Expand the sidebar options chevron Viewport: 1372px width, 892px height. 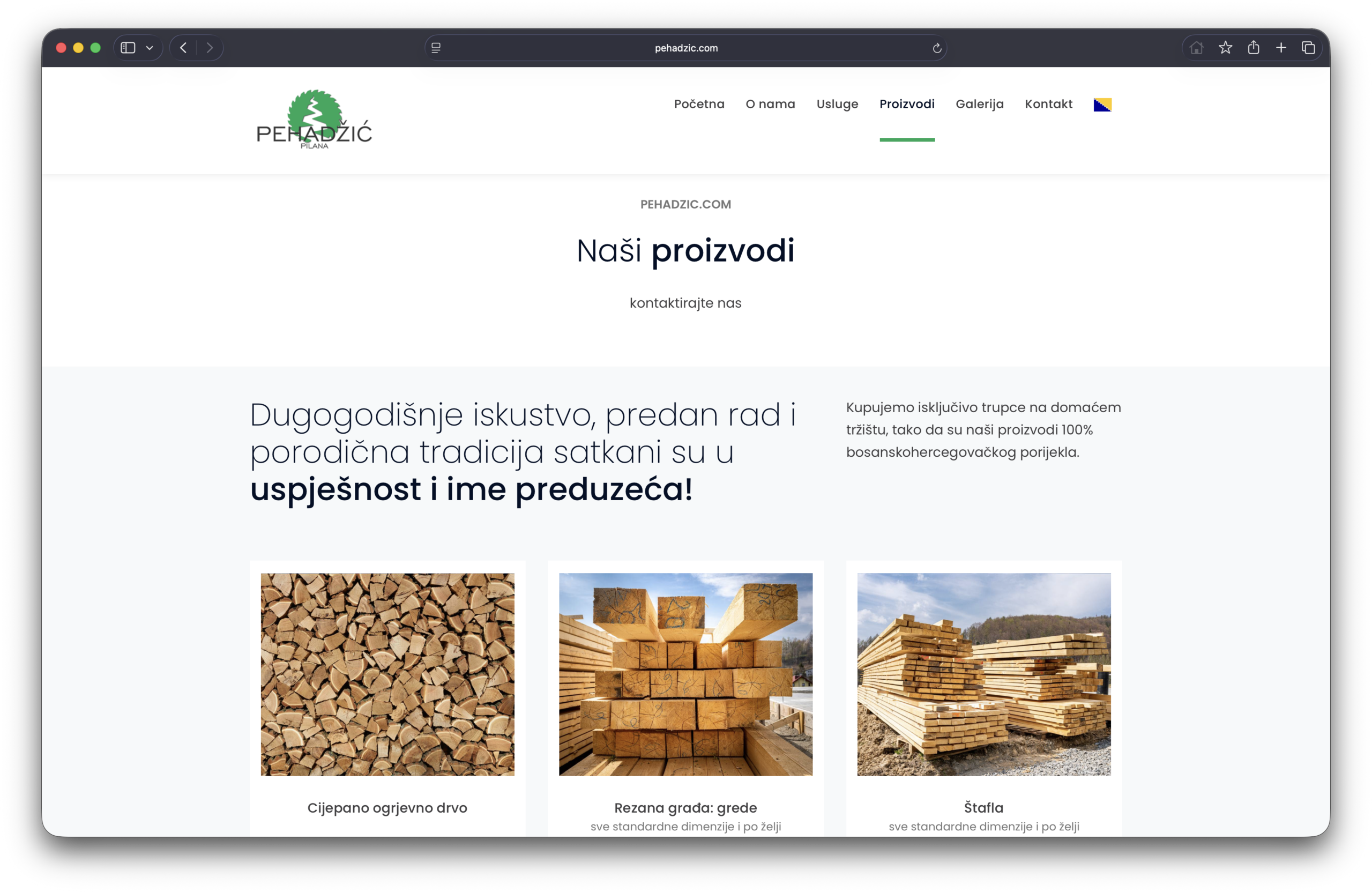150,48
